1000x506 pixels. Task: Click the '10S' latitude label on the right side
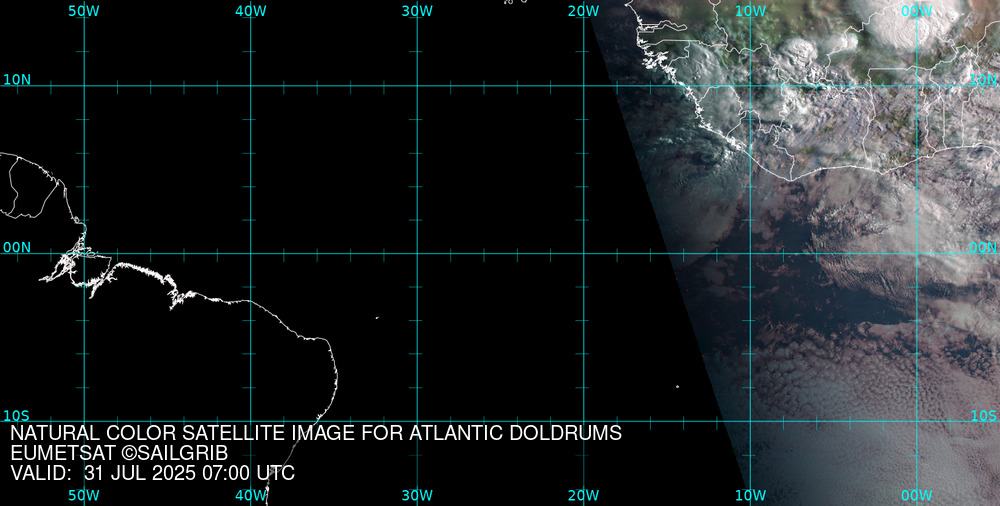point(983,416)
